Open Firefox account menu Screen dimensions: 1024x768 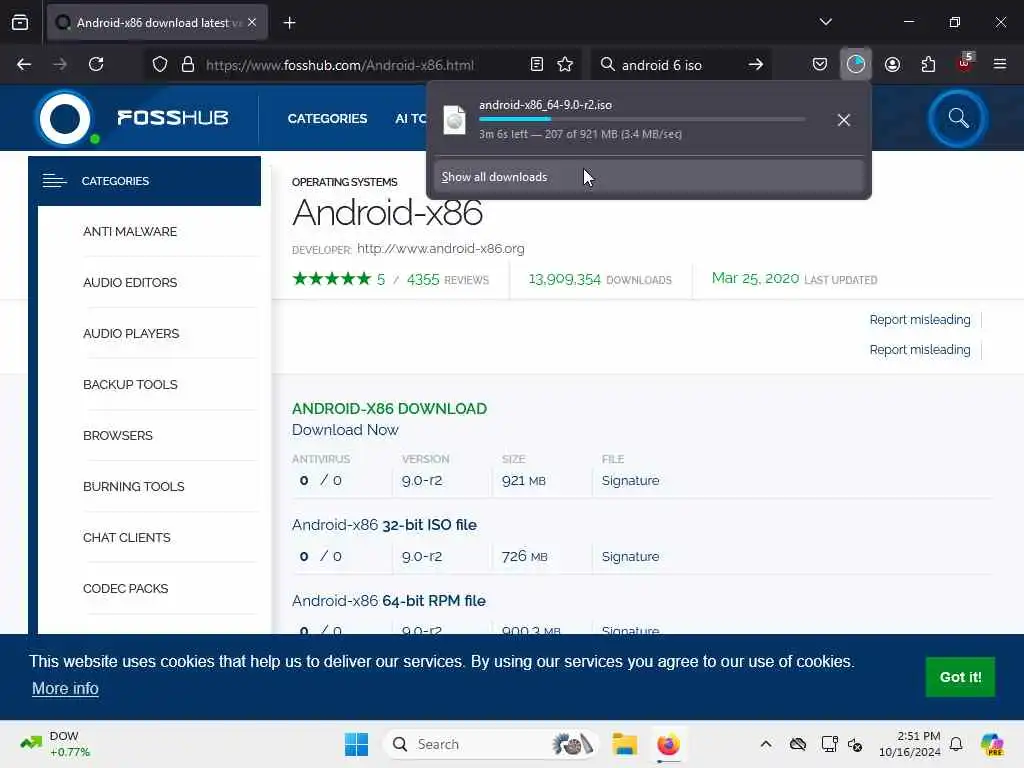(892, 64)
